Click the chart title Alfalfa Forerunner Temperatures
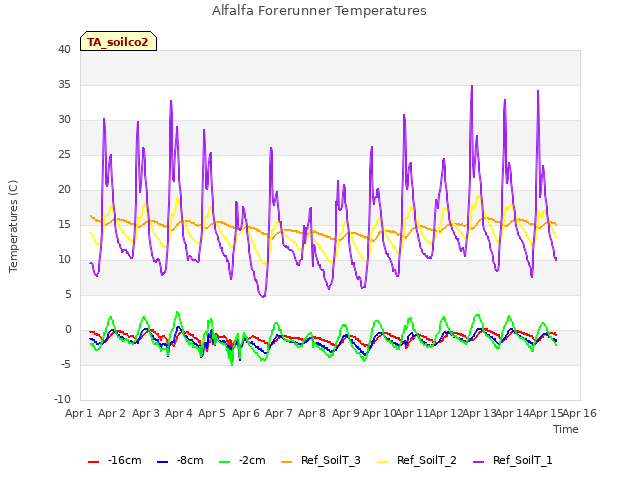This screenshot has height=480, width=640. coord(319,11)
